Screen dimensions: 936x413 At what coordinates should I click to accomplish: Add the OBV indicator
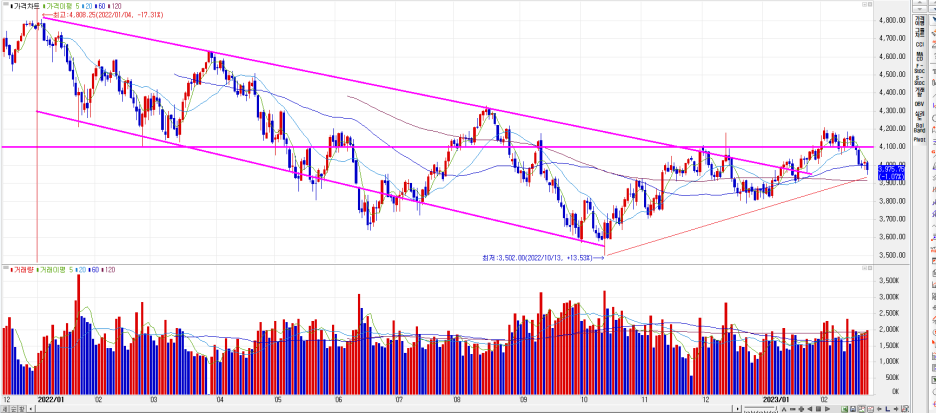pos(919,103)
